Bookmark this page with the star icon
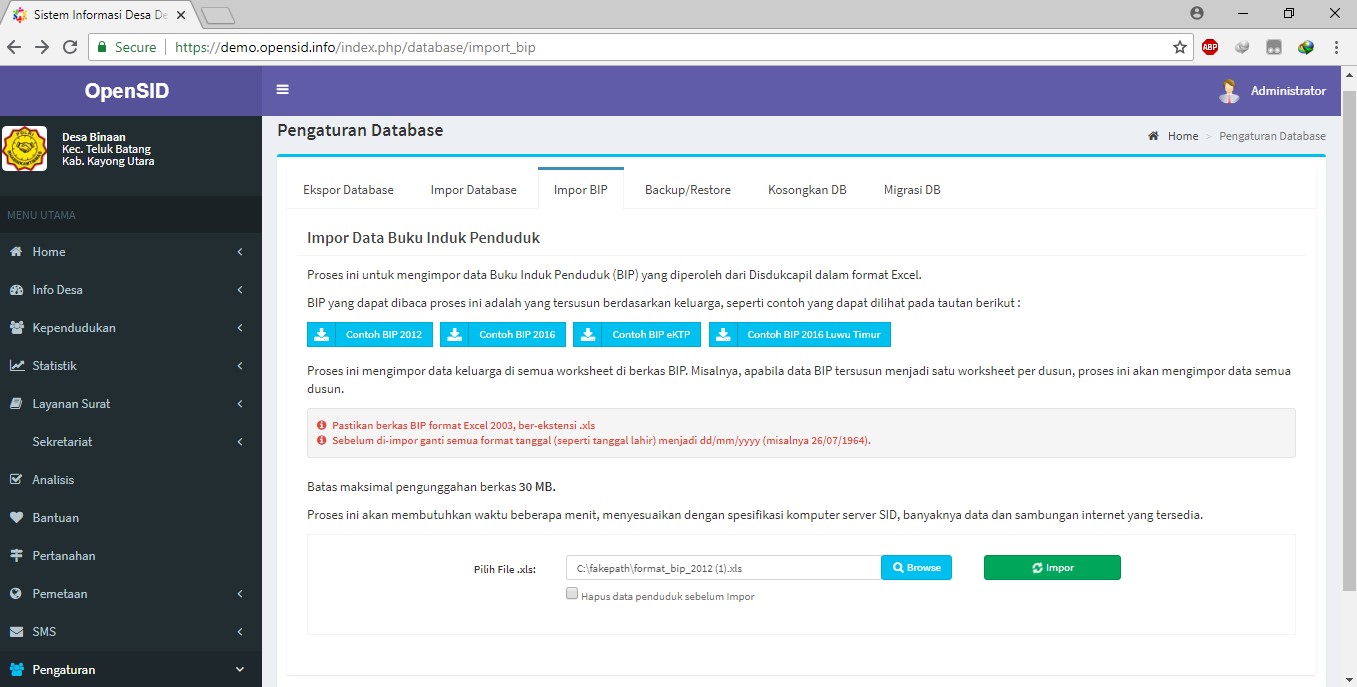 1179,47
